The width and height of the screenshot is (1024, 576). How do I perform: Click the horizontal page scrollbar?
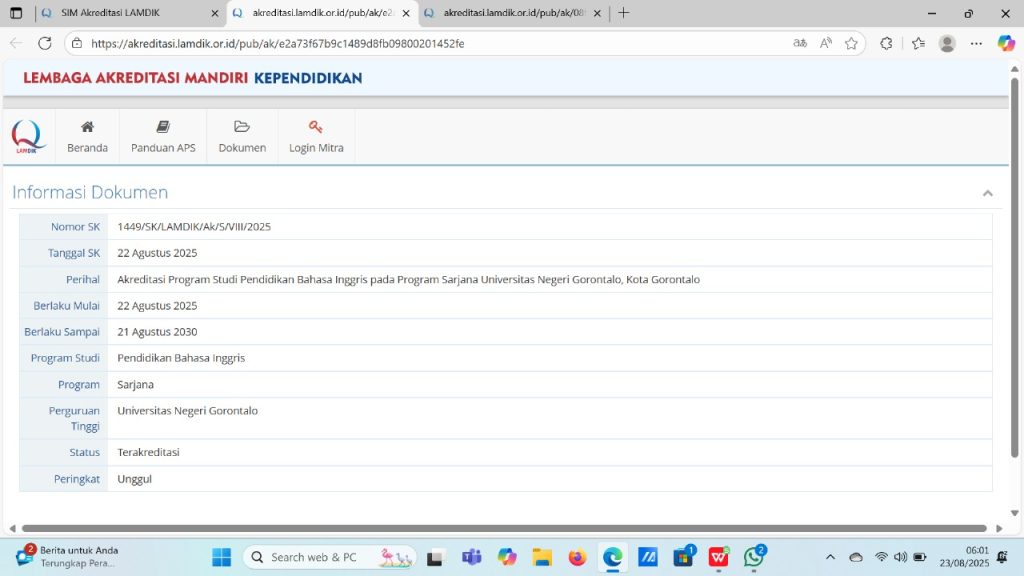click(504, 528)
